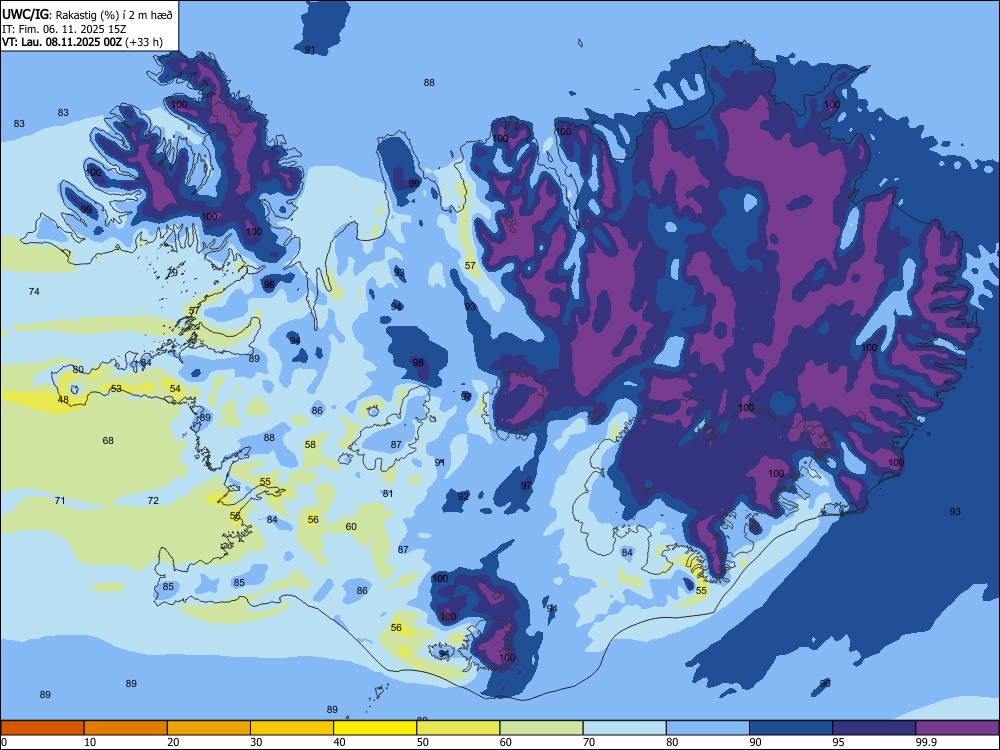
Task: Click the '90' legend scale label
Action: [x=755, y=742]
